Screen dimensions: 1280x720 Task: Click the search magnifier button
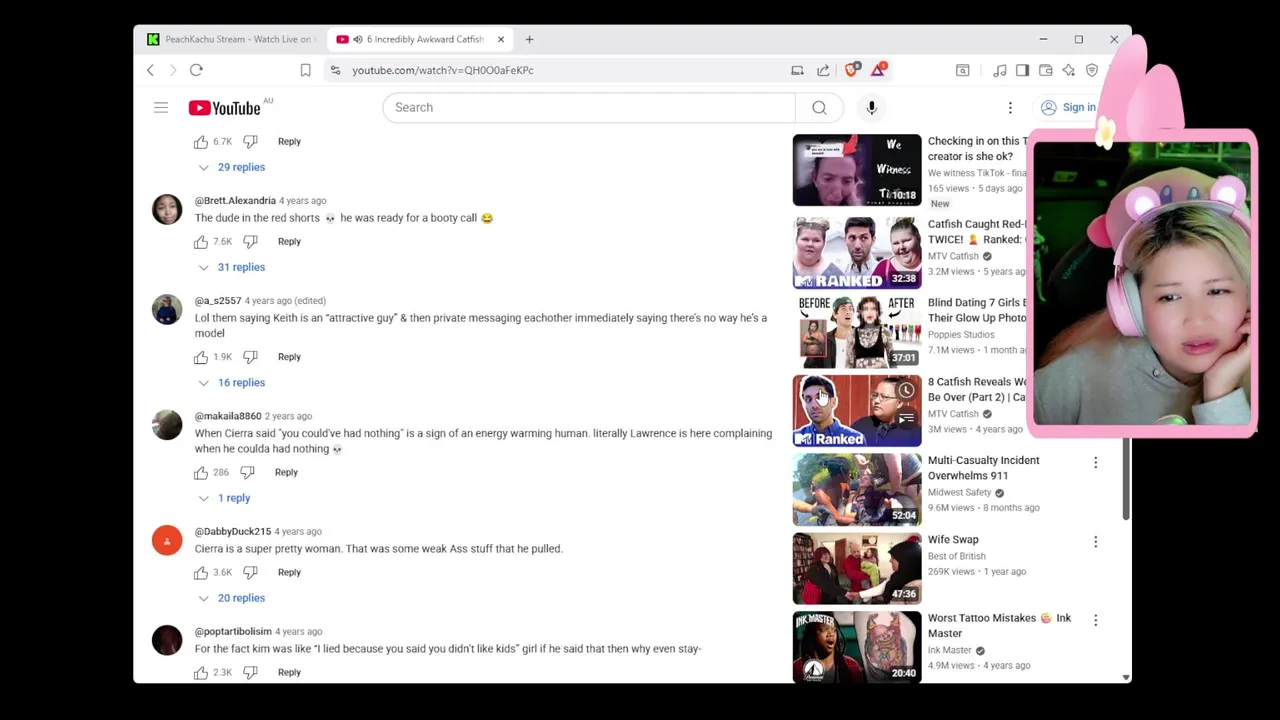pos(819,107)
